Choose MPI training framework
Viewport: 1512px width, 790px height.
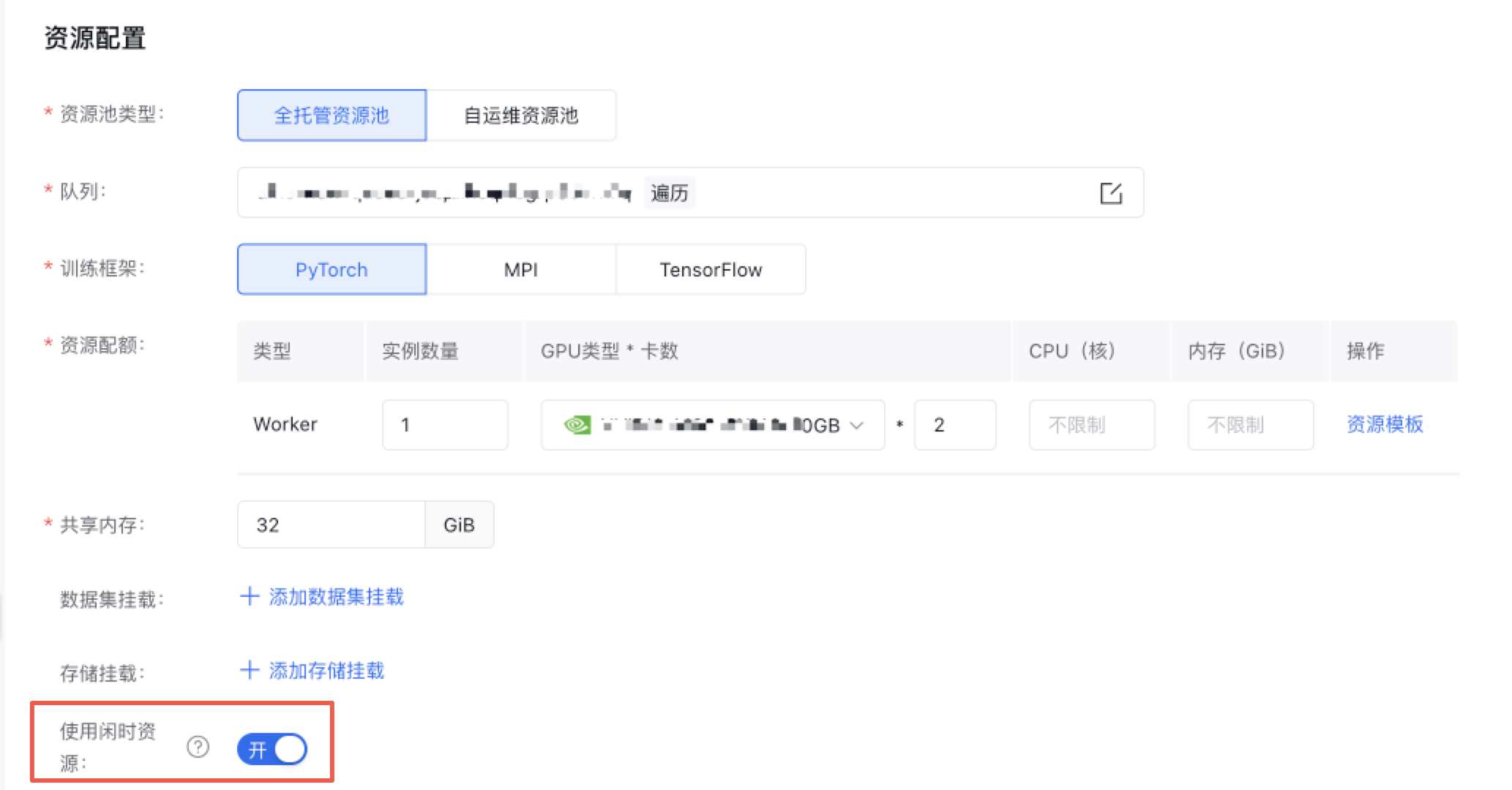point(521,270)
